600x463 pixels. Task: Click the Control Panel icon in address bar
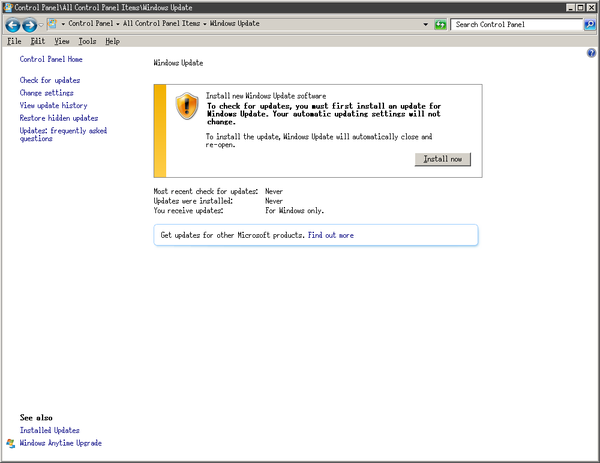tap(52, 24)
